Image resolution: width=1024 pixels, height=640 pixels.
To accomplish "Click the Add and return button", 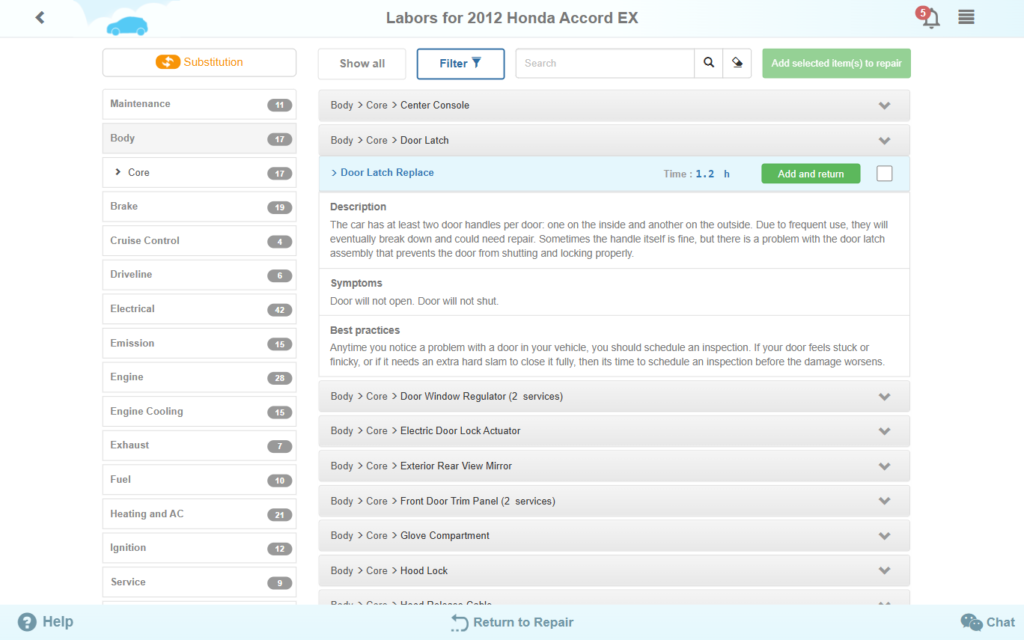I will tap(810, 174).
